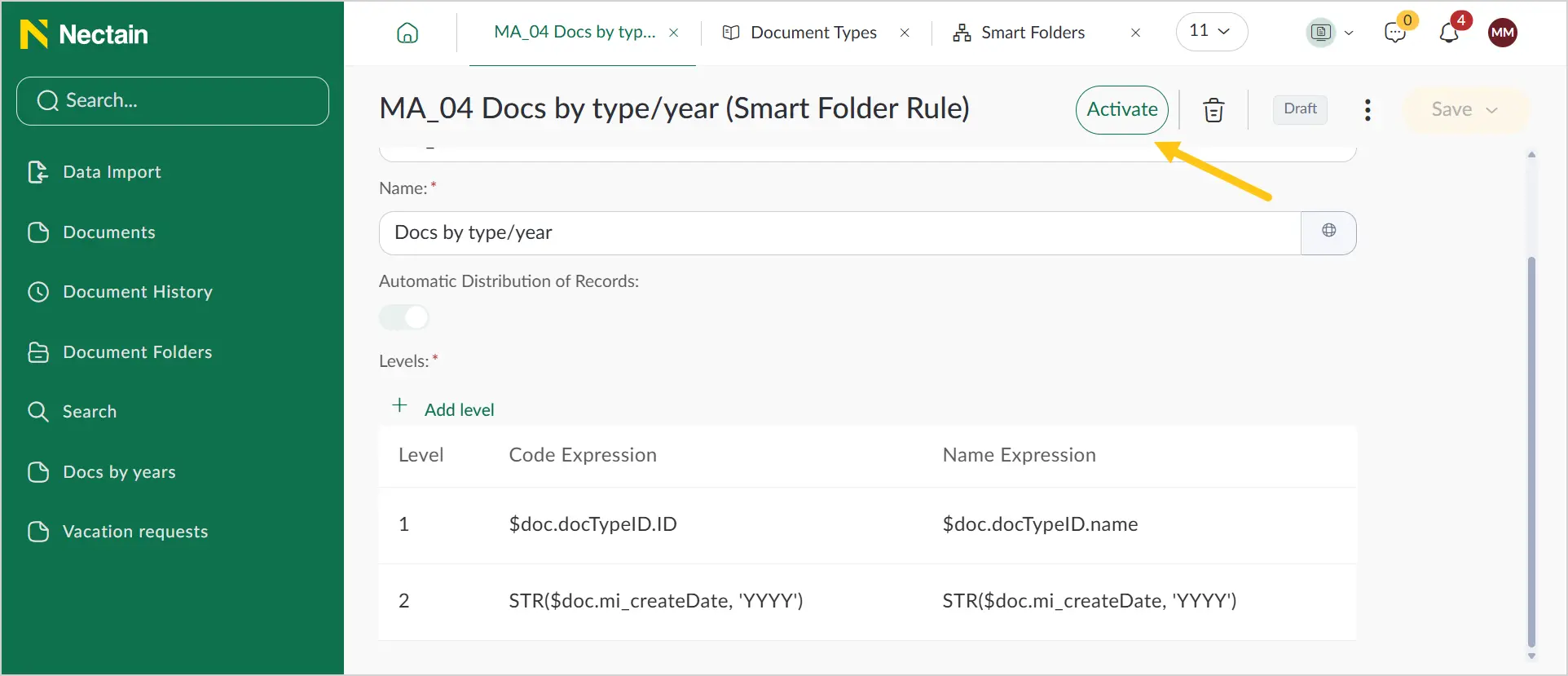Screen dimensions: 1568x676
Task: Click the Data Import sidebar icon
Action: [38, 172]
